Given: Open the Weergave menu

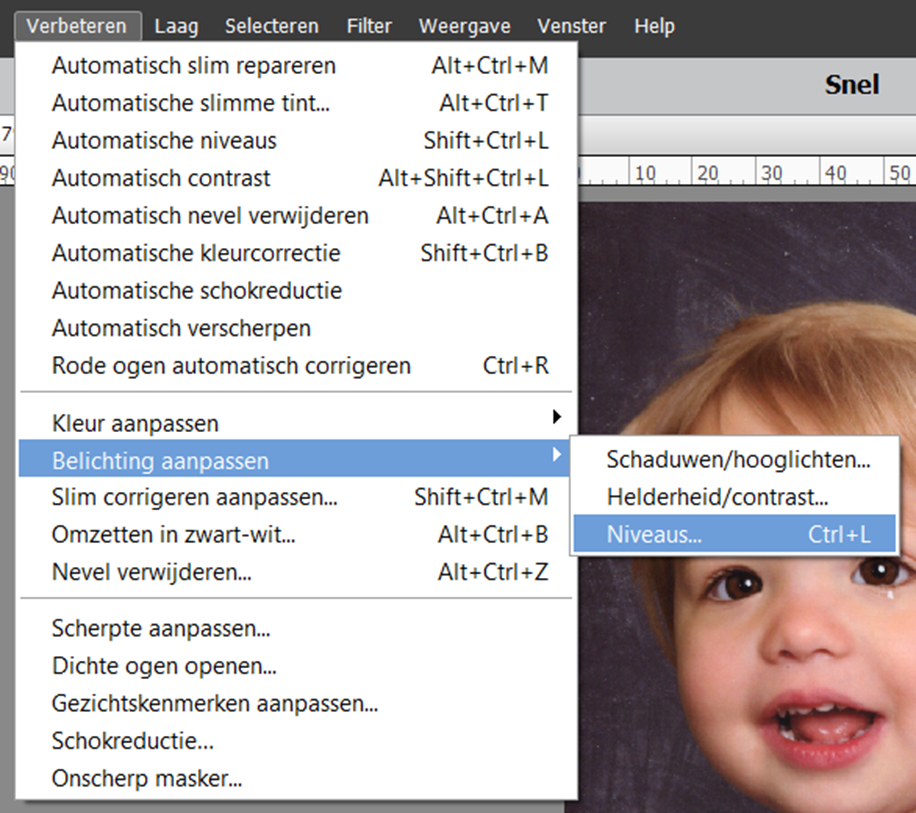Looking at the screenshot, I should (x=464, y=26).
